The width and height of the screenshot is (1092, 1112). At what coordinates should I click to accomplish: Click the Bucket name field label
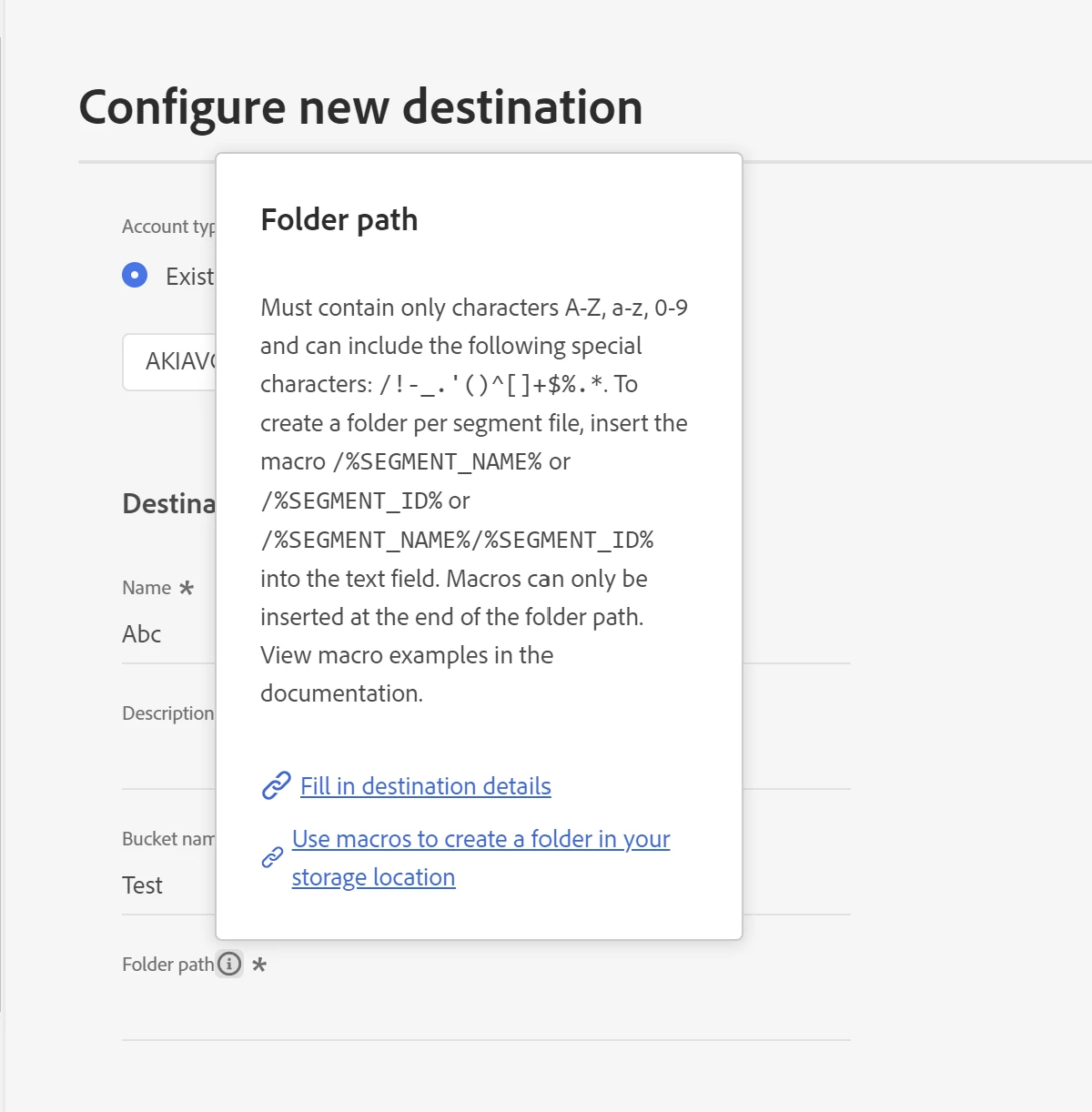click(x=168, y=839)
